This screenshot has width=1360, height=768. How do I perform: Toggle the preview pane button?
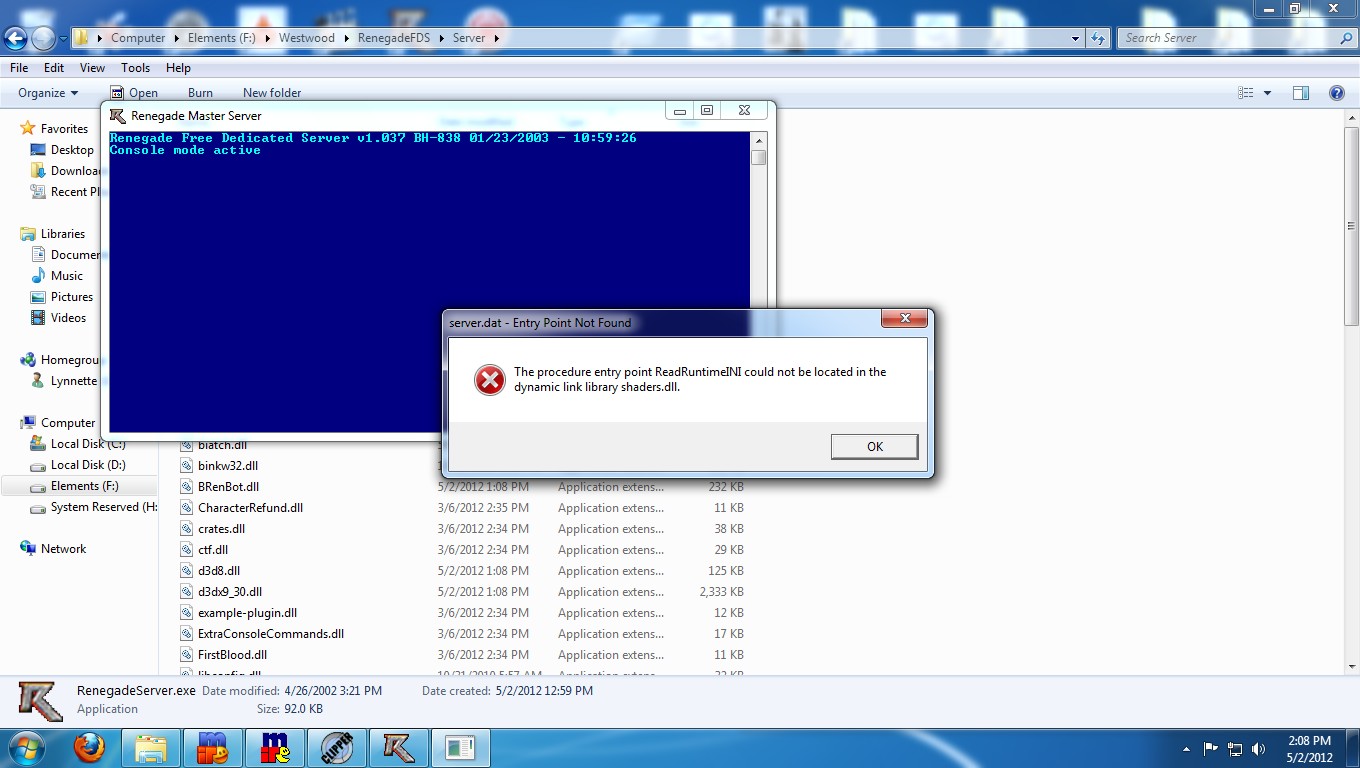coord(1300,93)
